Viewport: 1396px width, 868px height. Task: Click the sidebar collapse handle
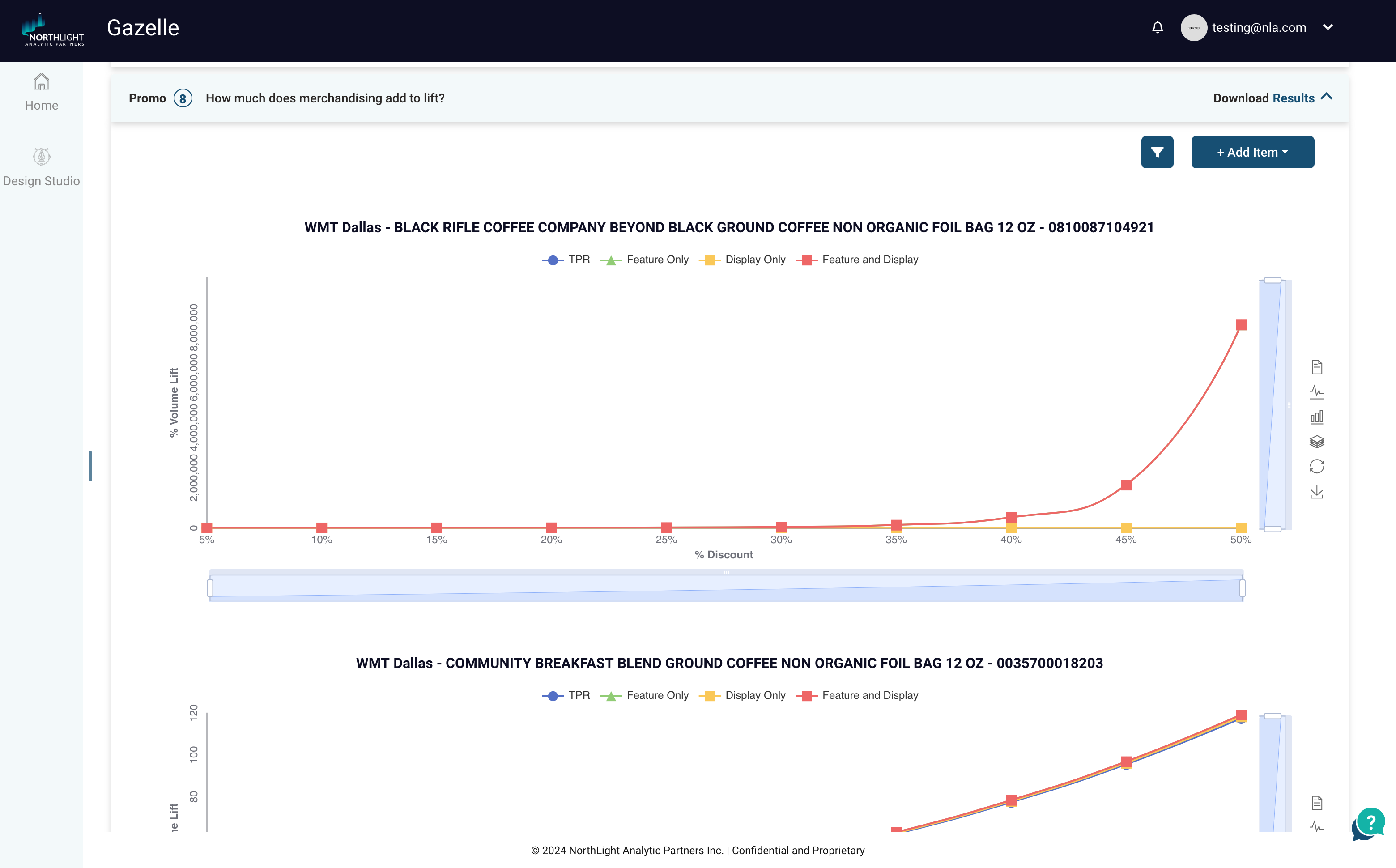click(x=90, y=466)
